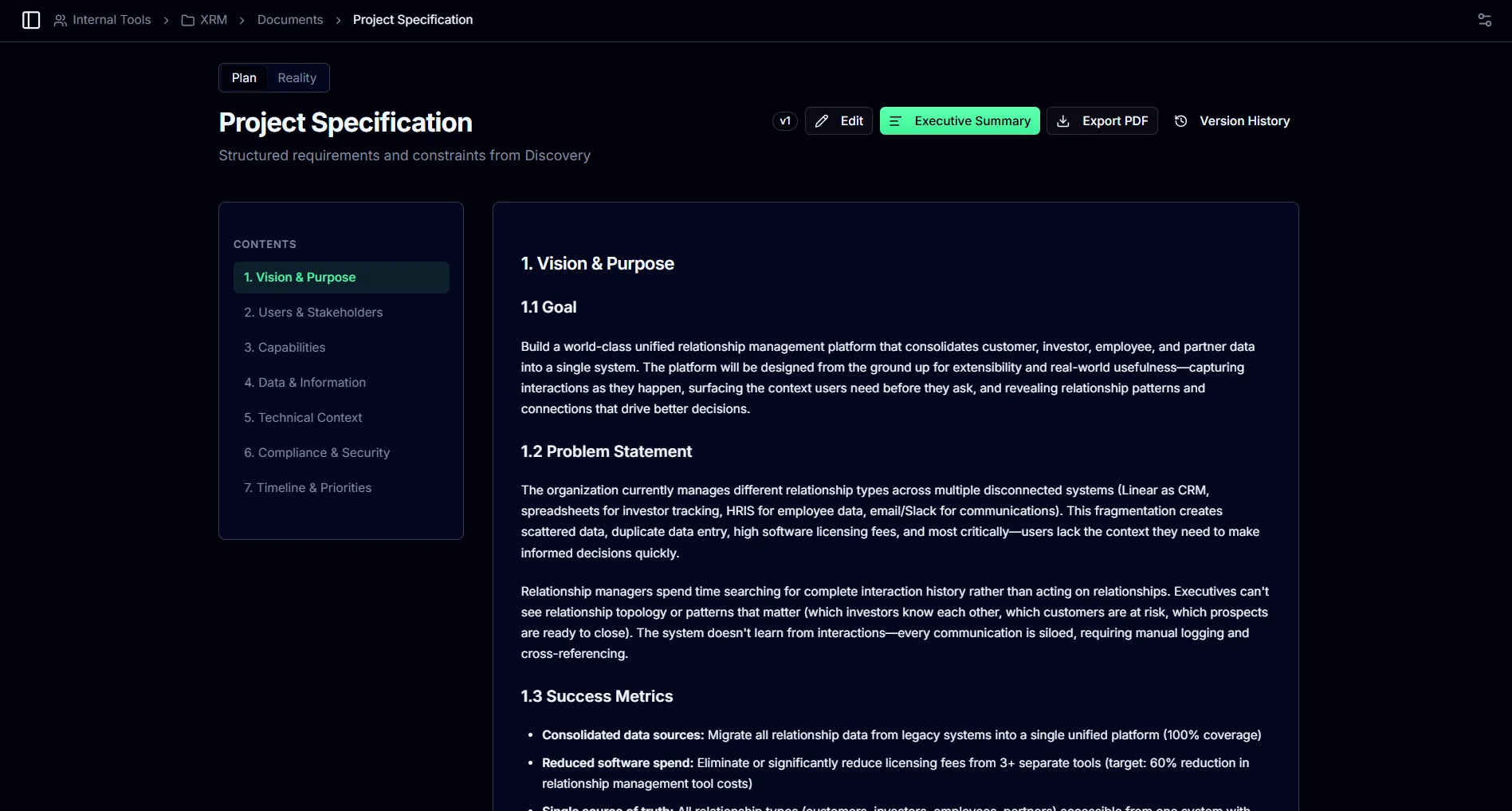Open the Version History button

1232,121
